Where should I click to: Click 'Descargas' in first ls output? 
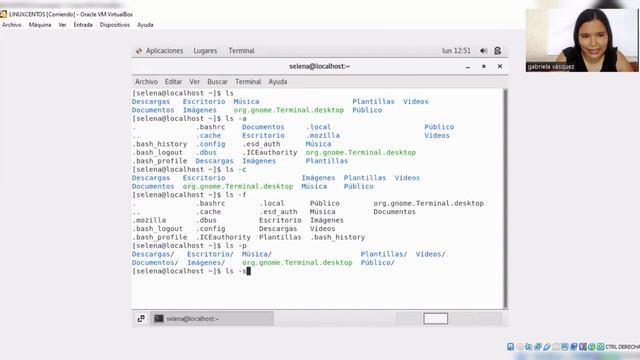pos(151,102)
